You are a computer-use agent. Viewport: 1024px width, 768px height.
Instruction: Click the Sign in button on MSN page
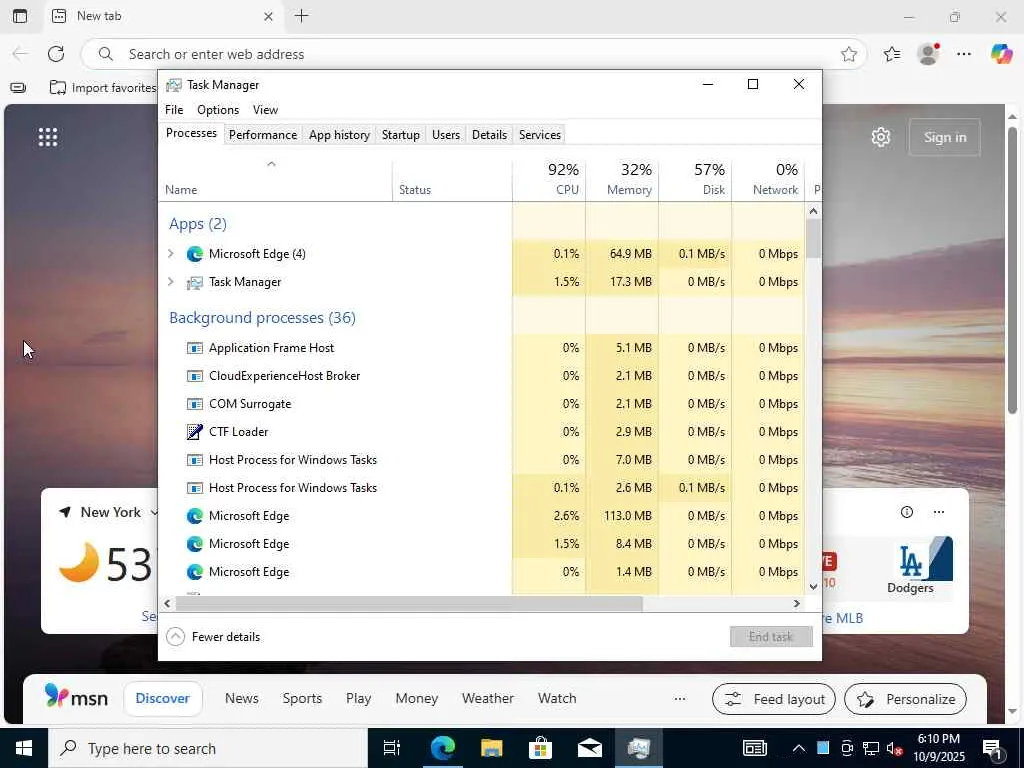(x=944, y=137)
